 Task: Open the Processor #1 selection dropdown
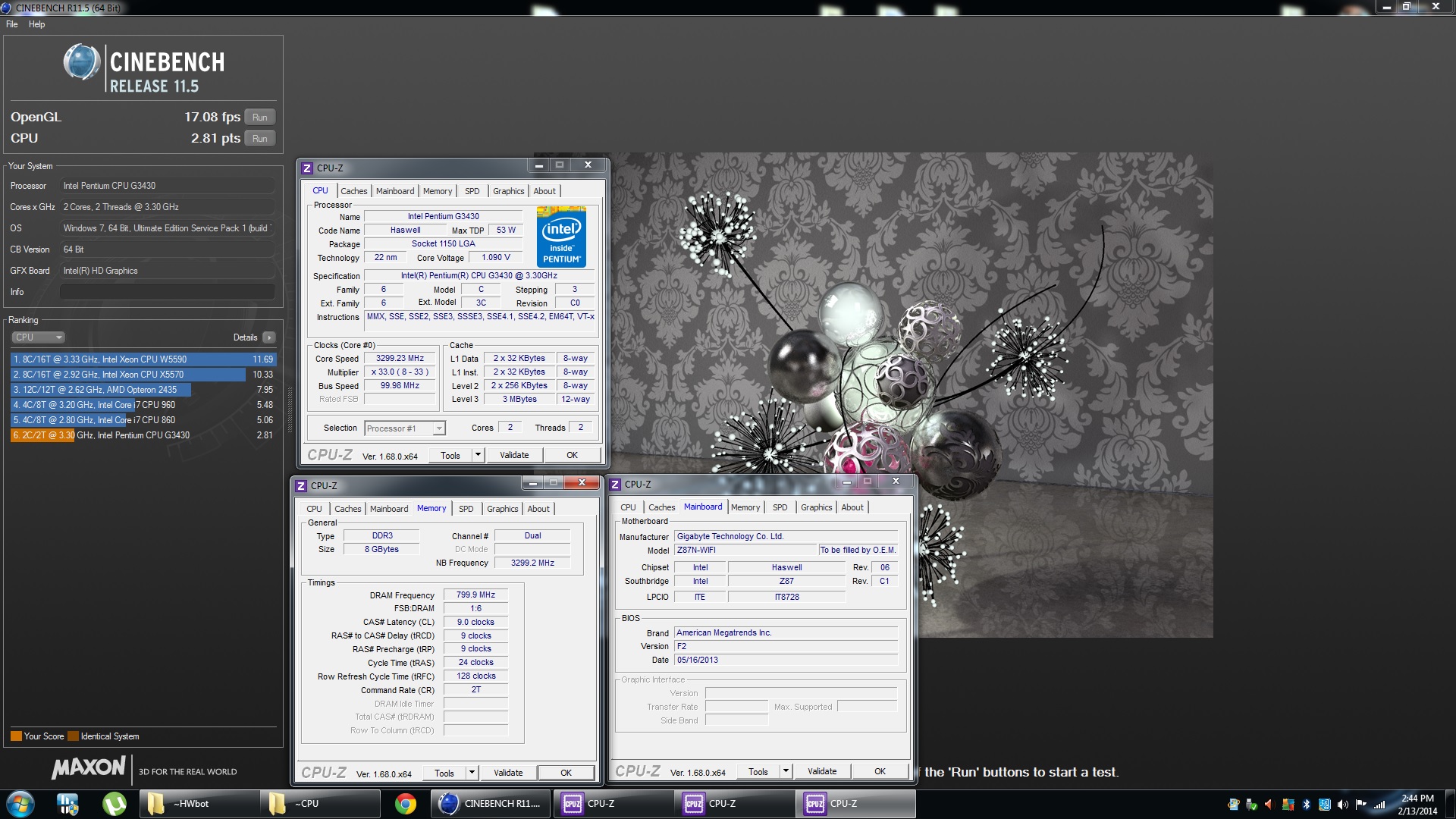click(404, 428)
